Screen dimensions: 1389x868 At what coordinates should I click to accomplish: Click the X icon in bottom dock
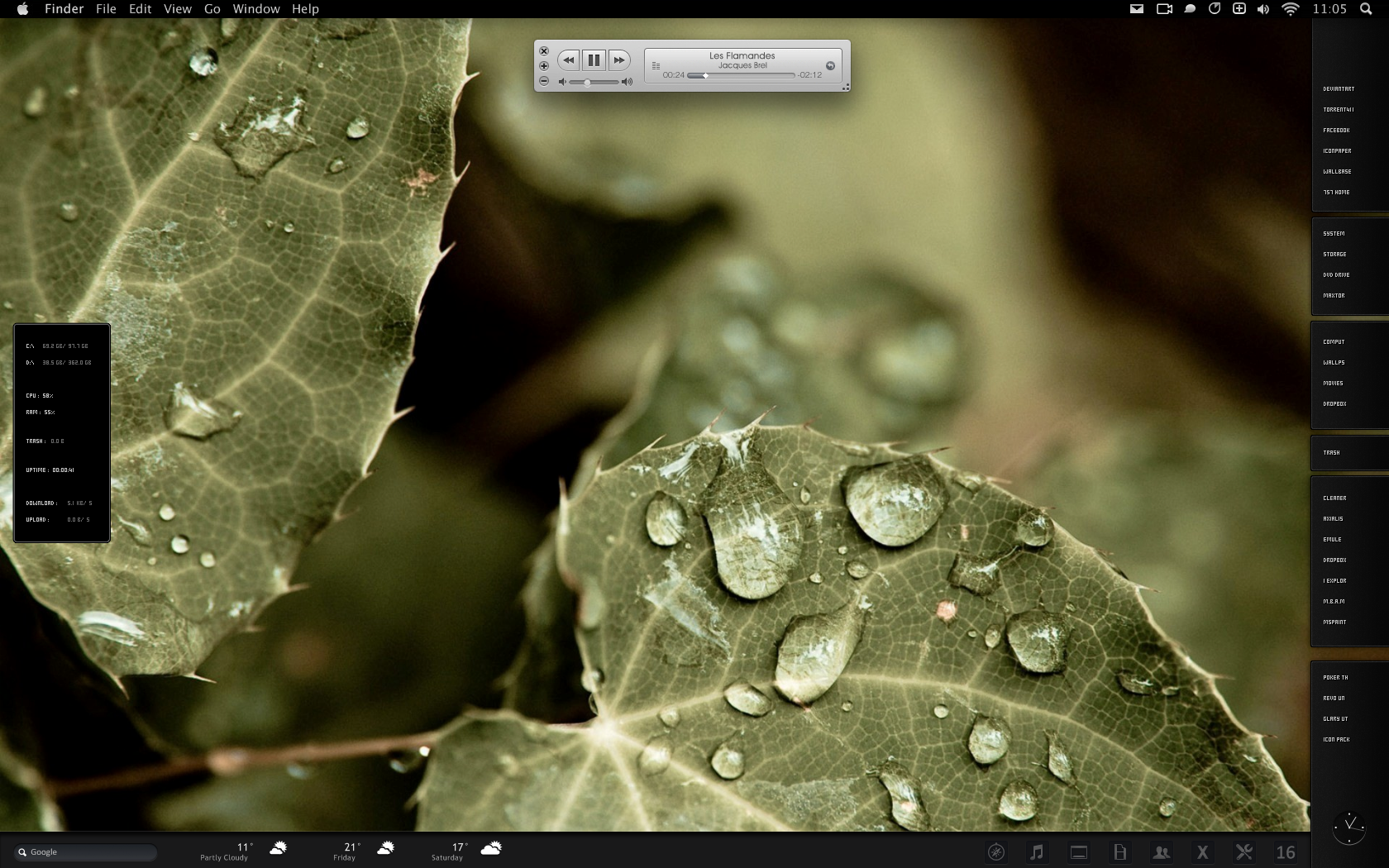pos(1202,852)
